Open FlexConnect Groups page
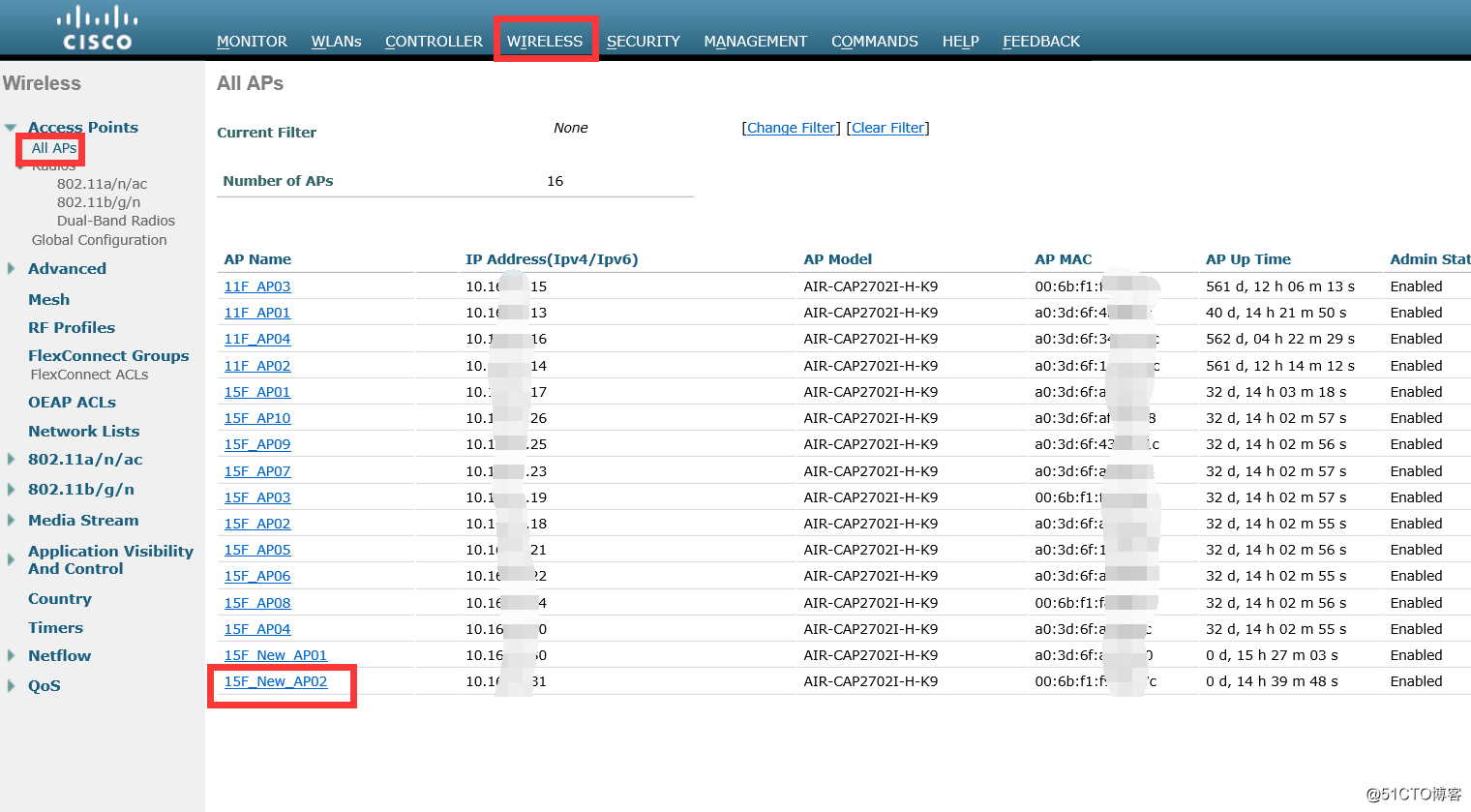The height and width of the screenshot is (812, 1471). coord(108,356)
